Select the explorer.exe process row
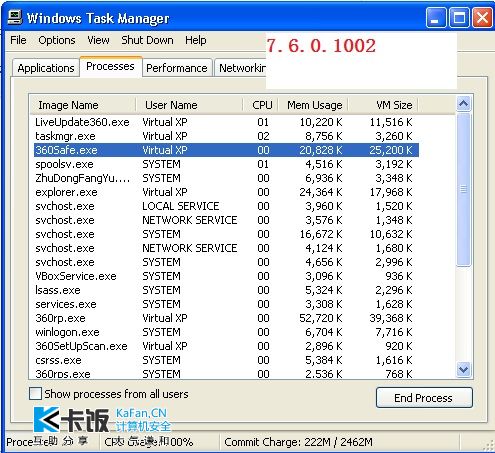 click(x=226, y=192)
